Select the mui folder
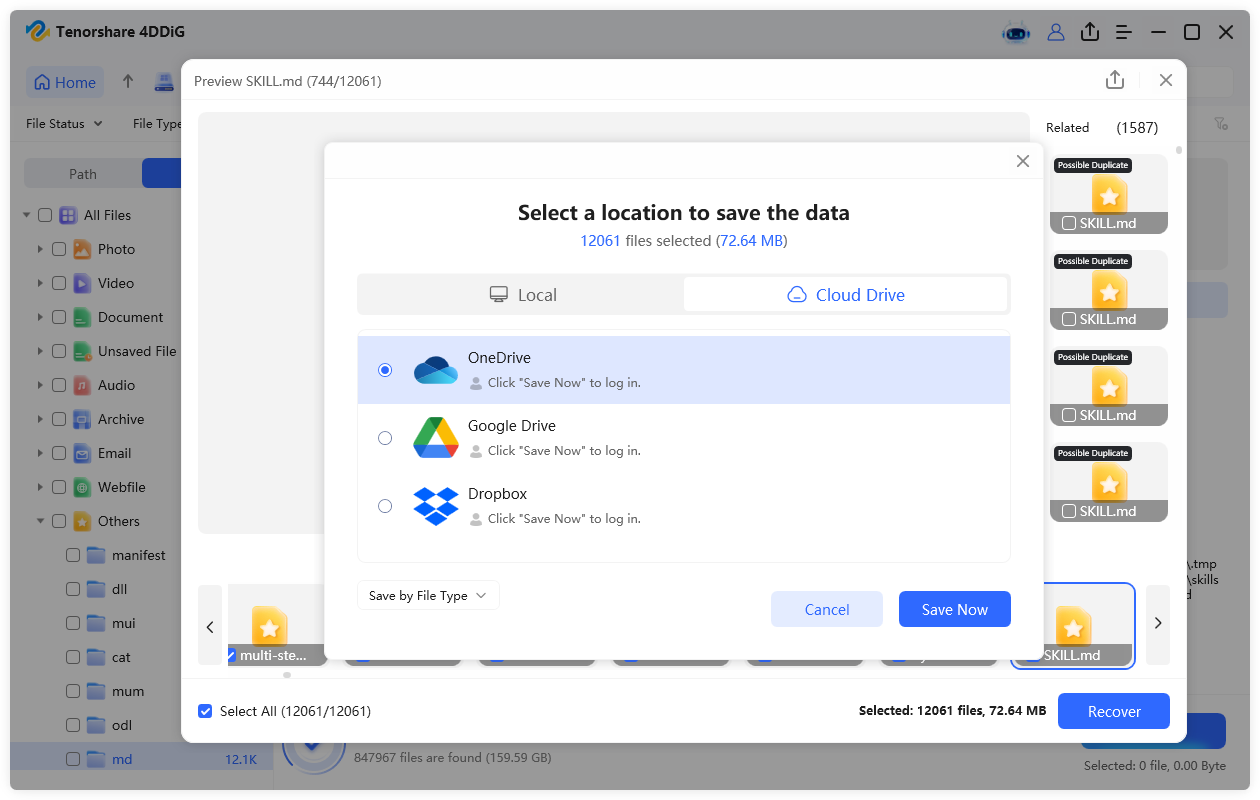 point(123,623)
